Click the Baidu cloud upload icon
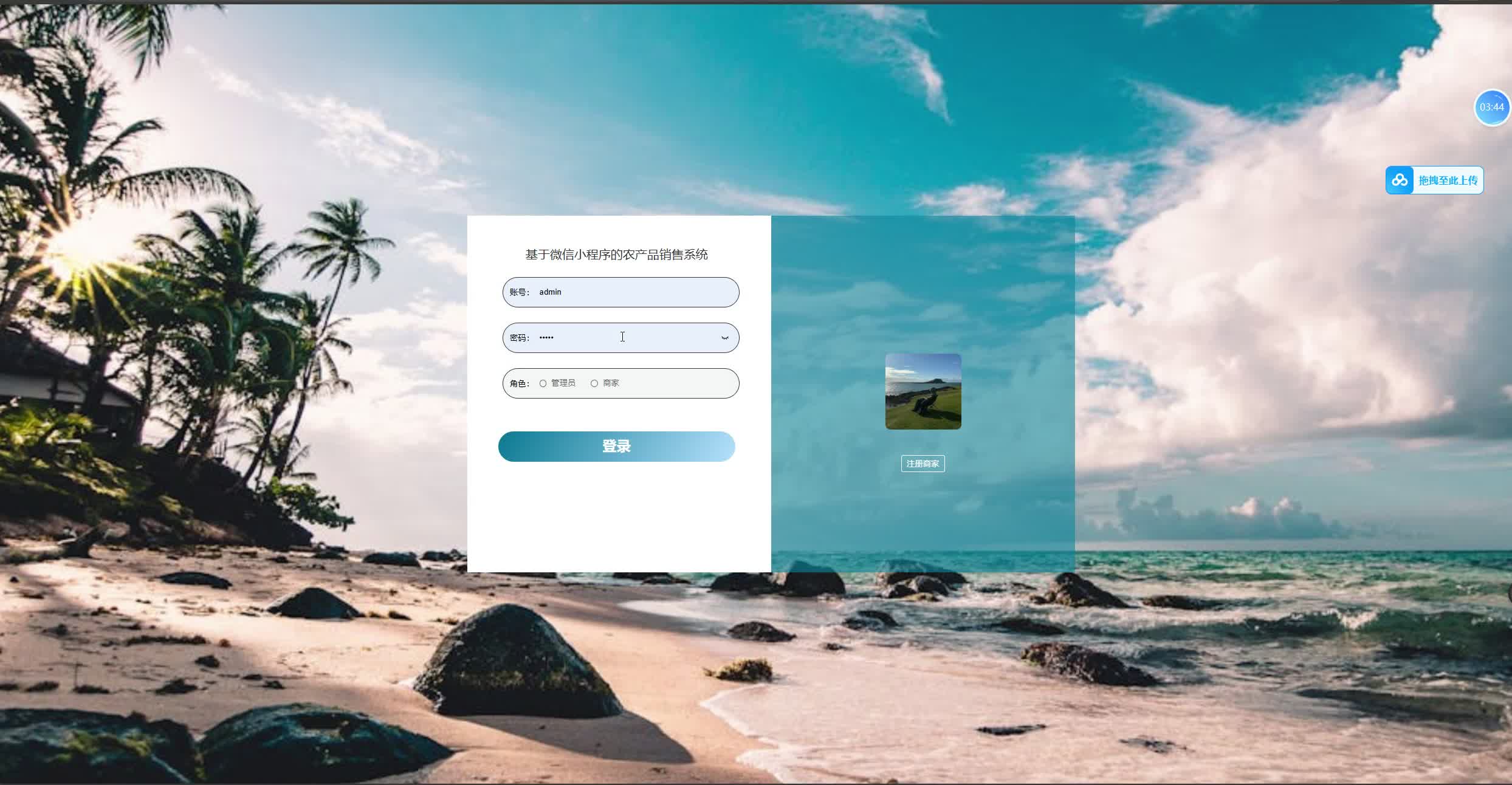 click(x=1400, y=180)
